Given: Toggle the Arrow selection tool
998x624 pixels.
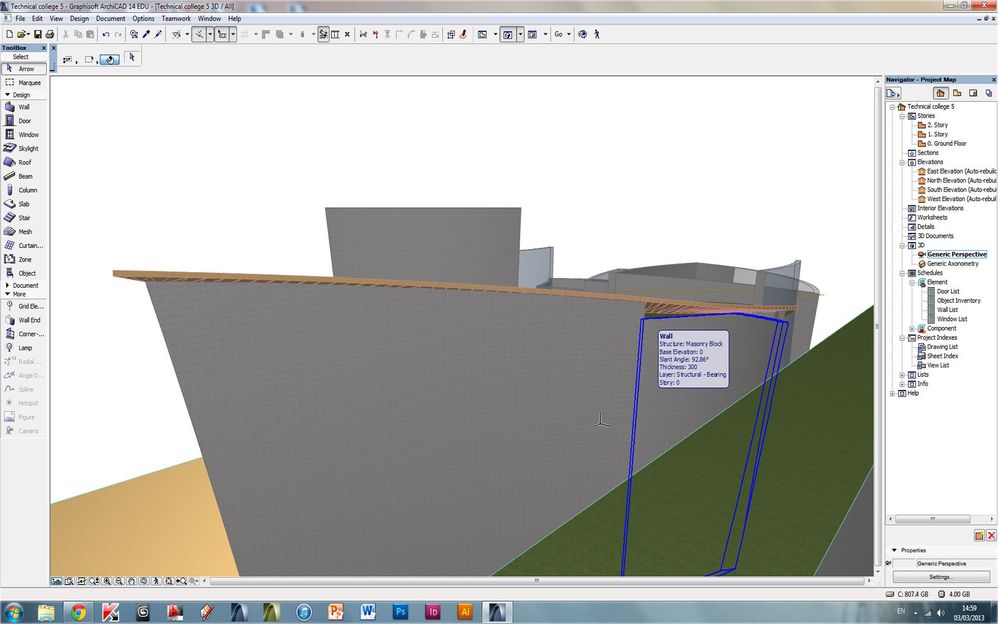Looking at the screenshot, I should [x=25, y=69].
